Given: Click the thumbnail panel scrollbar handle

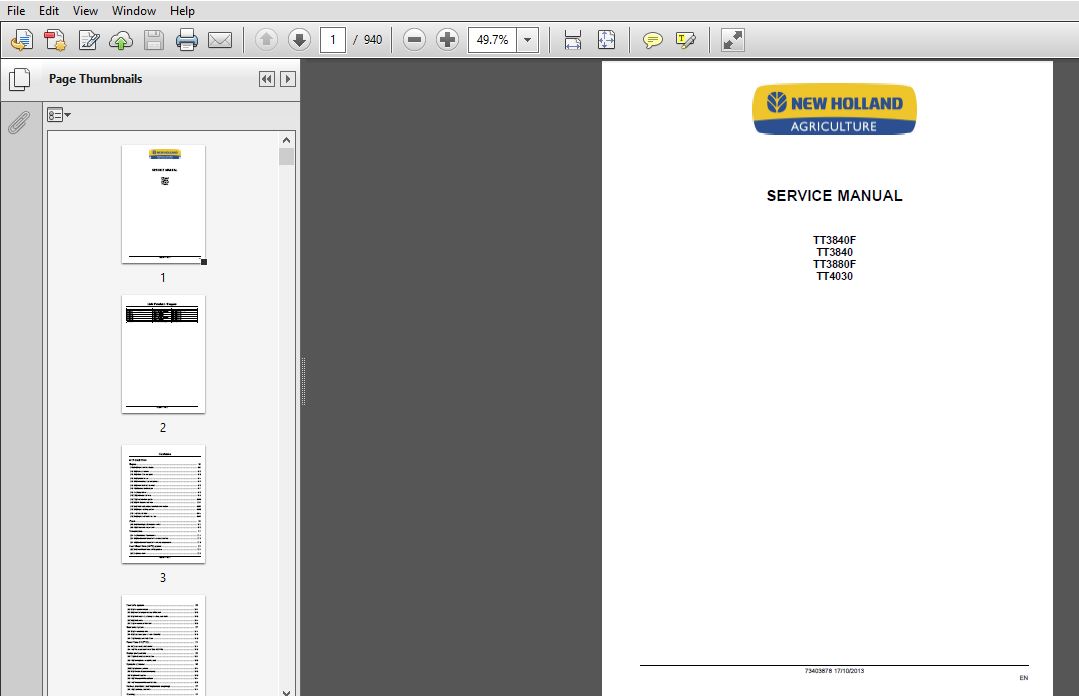Looking at the screenshot, I should [286, 157].
